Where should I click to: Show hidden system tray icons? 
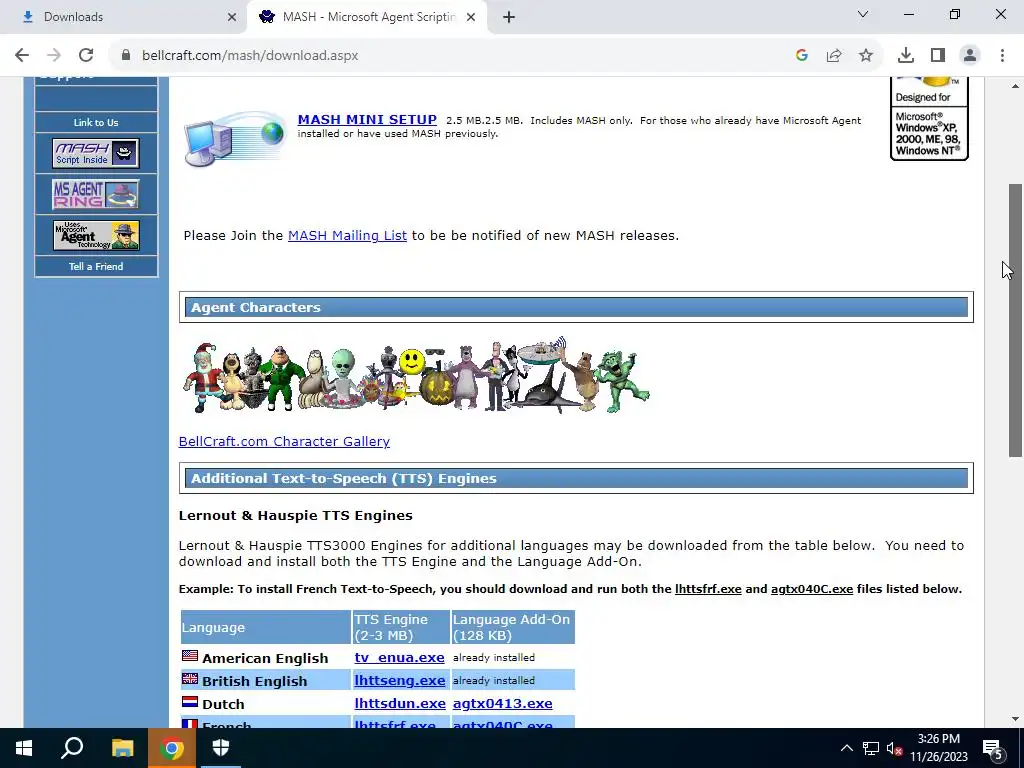(846, 748)
